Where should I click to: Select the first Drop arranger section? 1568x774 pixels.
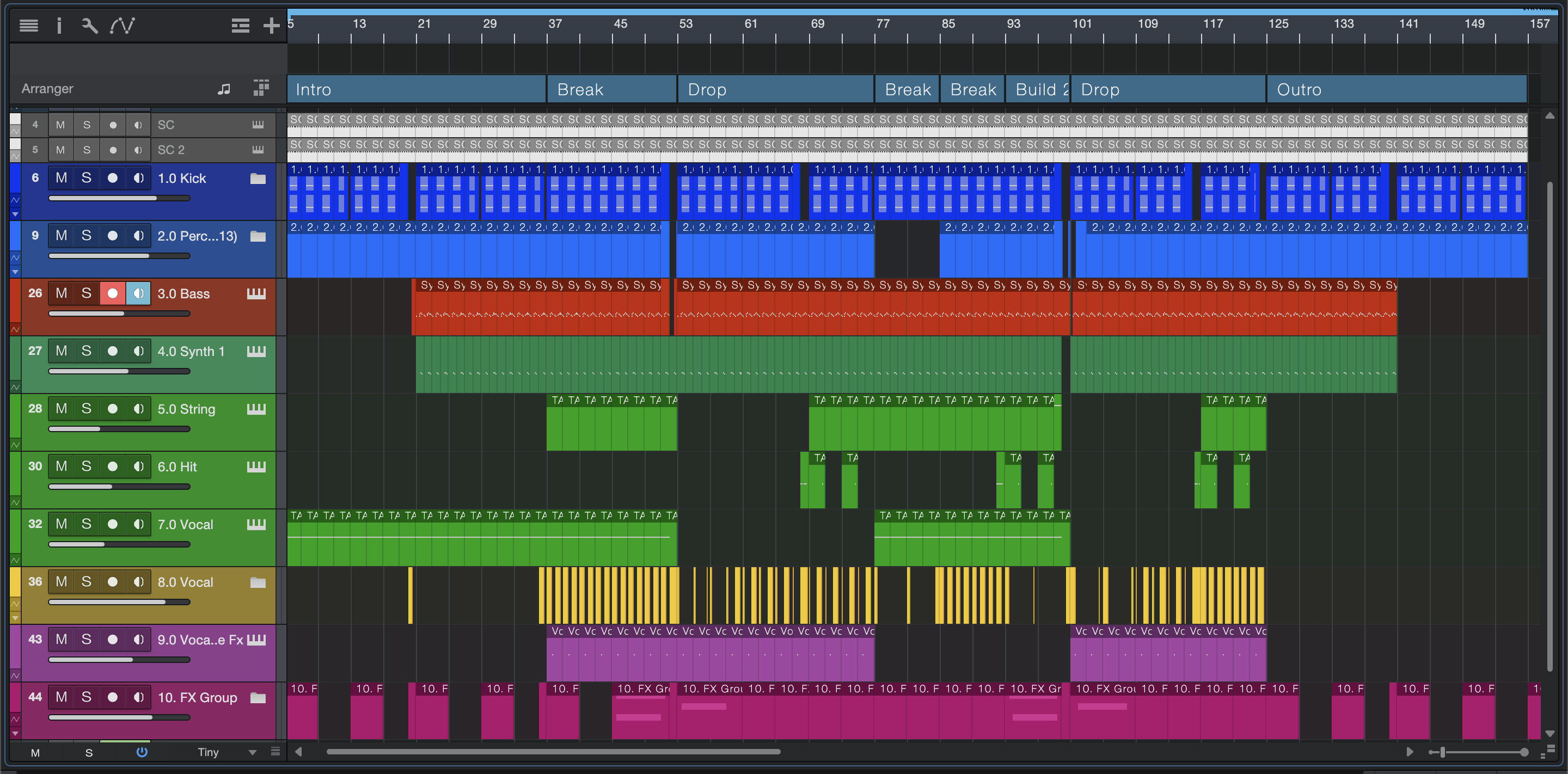[775, 89]
